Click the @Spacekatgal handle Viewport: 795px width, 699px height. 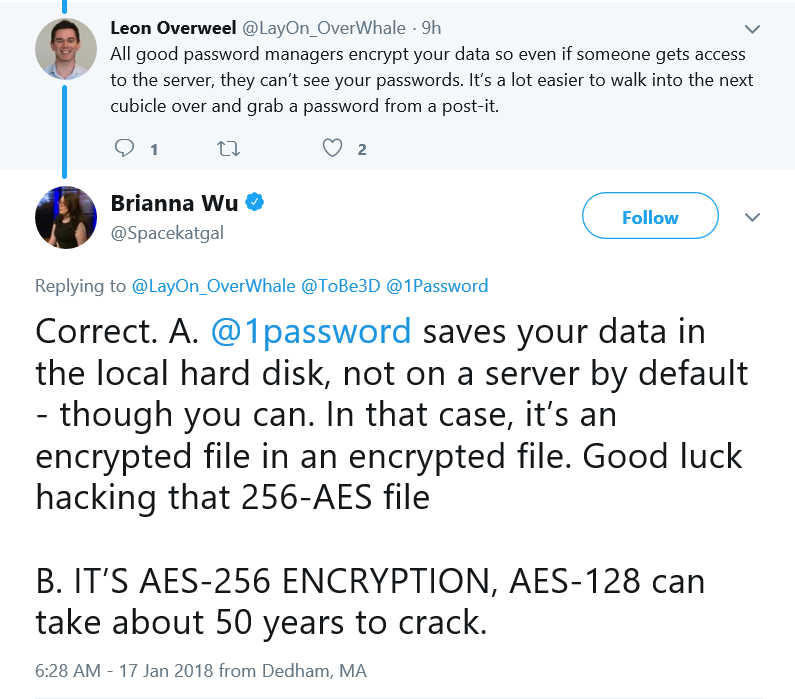(167, 233)
